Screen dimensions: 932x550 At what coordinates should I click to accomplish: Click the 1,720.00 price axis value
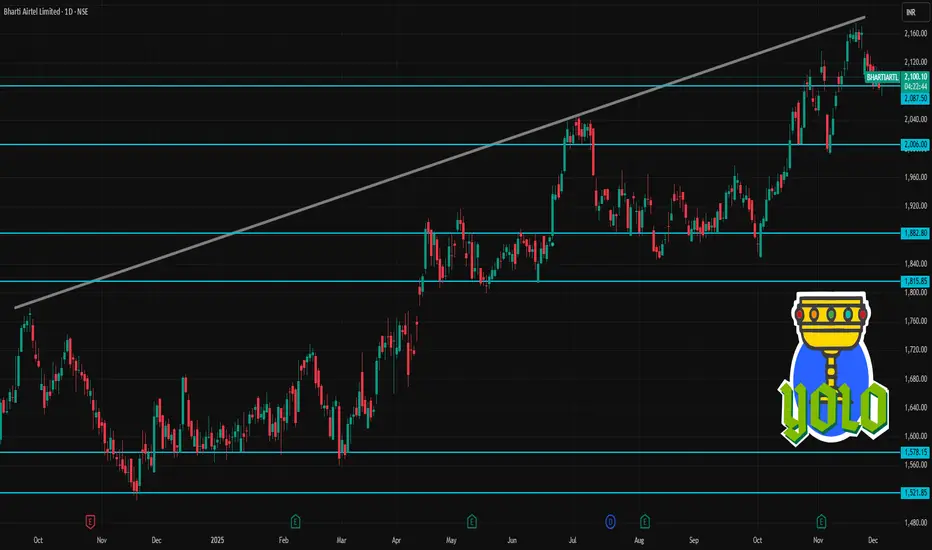pyautogui.click(x=915, y=350)
